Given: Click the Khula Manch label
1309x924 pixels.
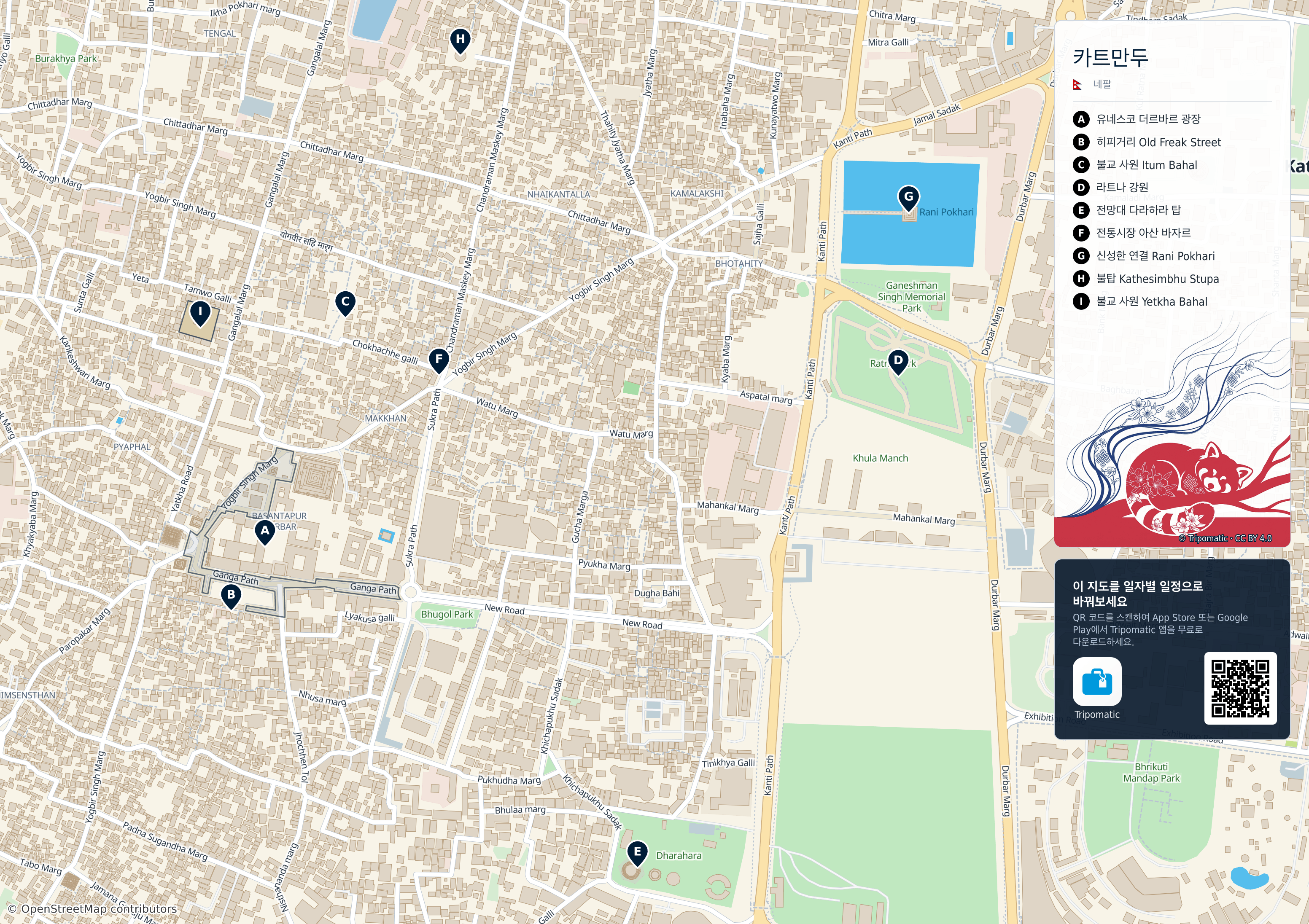Looking at the screenshot, I should pos(880,458).
